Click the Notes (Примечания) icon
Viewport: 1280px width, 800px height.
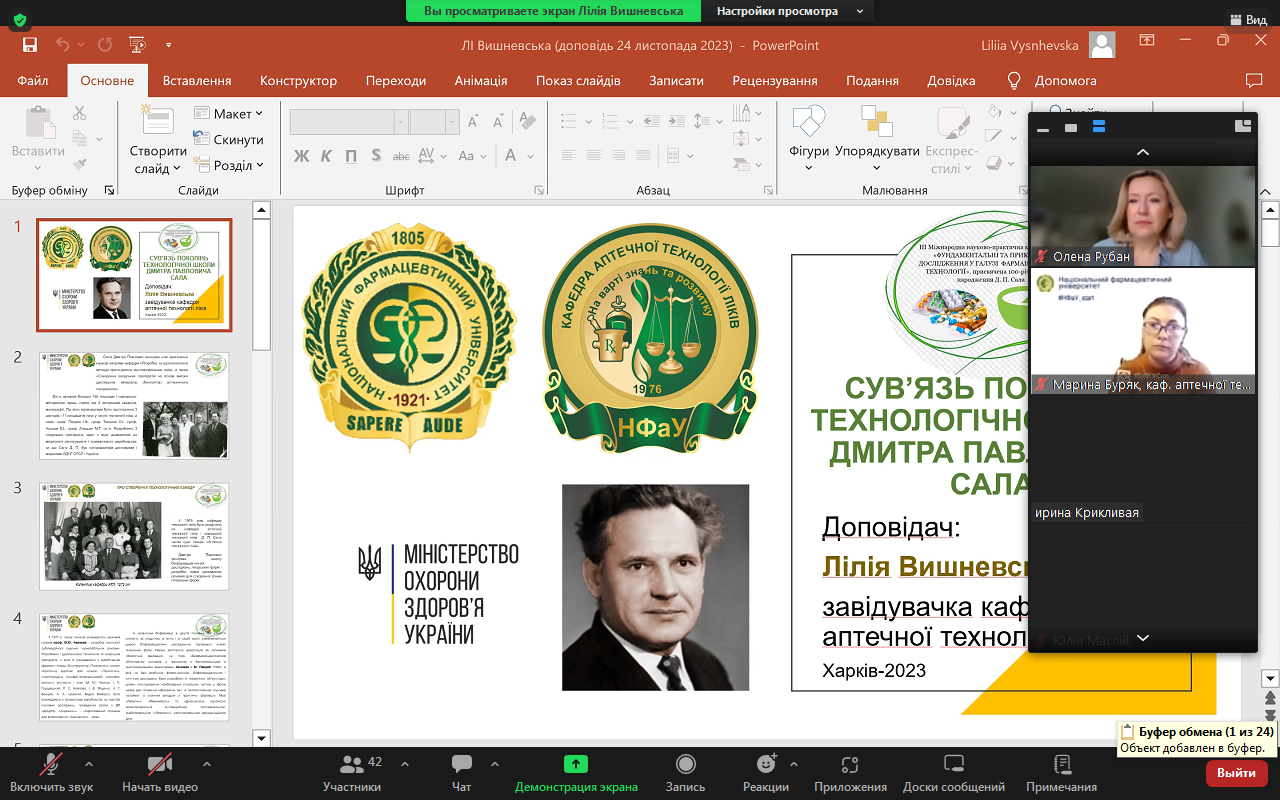pyautogui.click(x=1061, y=771)
